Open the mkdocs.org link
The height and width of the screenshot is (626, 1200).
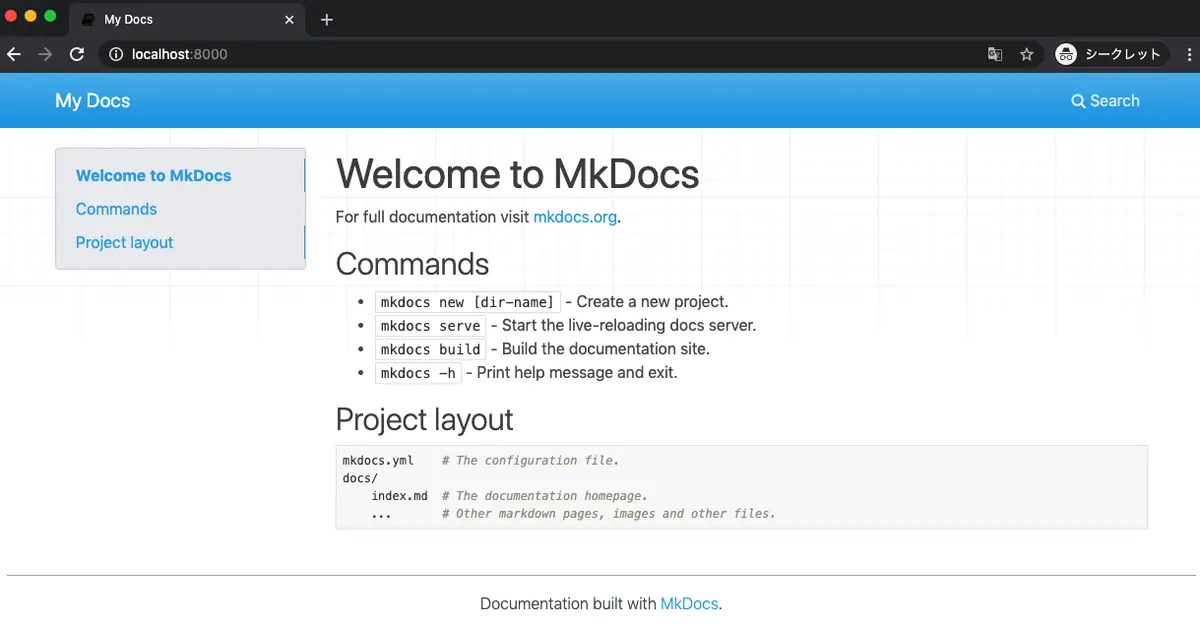pos(575,217)
